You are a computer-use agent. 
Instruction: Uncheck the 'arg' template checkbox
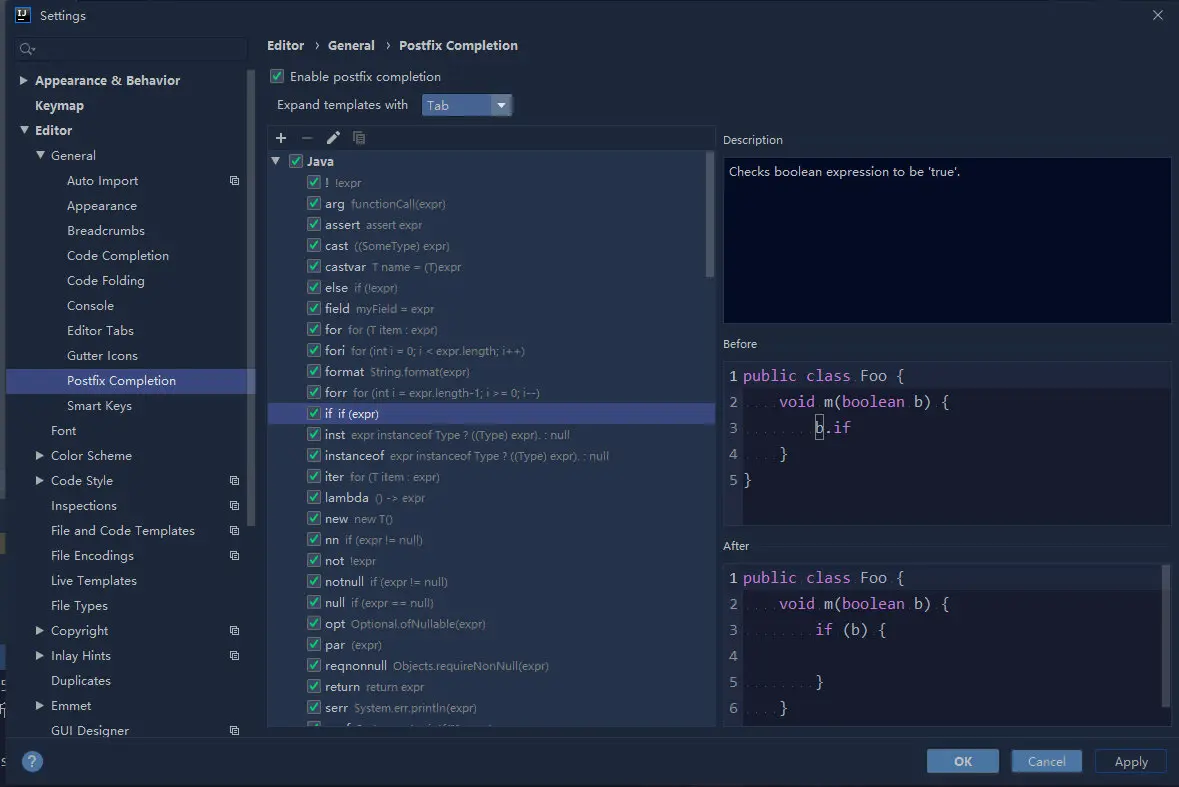pyautogui.click(x=314, y=203)
